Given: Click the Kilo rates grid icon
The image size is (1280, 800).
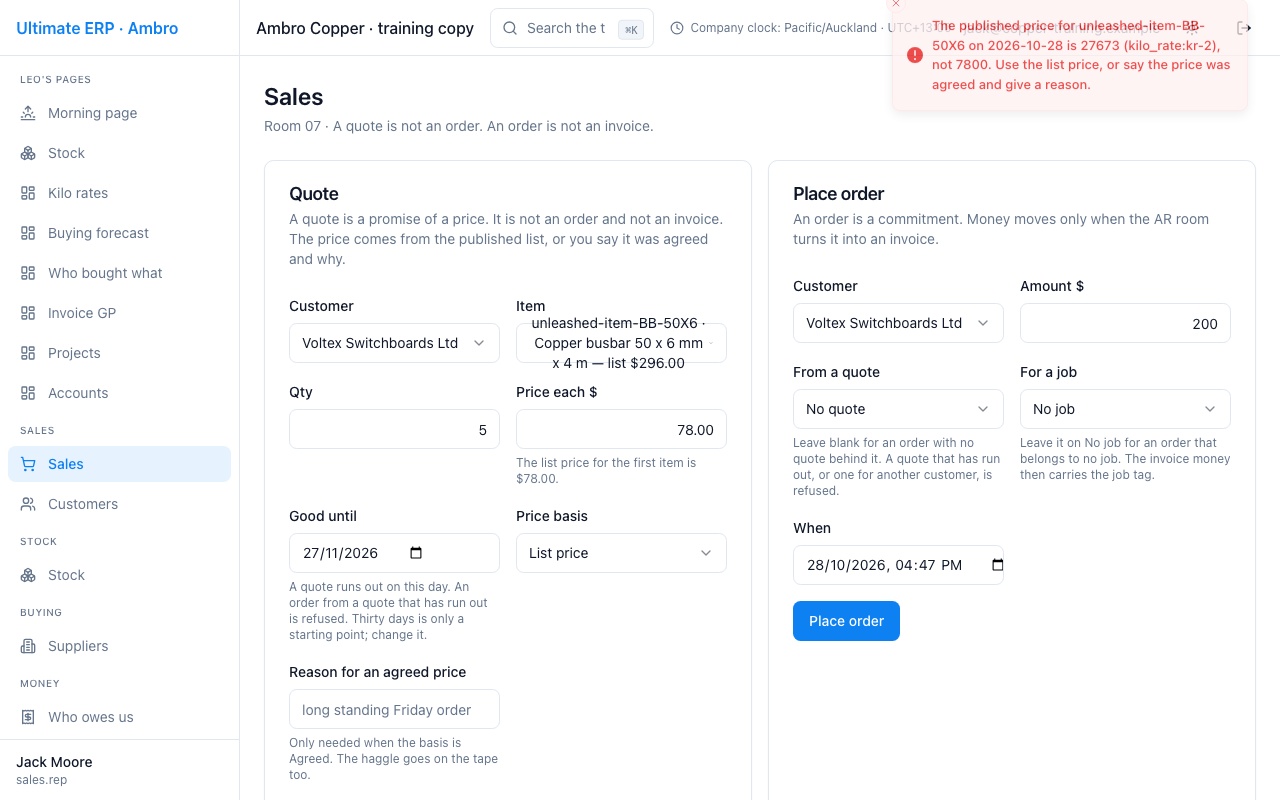Looking at the screenshot, I should click(28, 193).
